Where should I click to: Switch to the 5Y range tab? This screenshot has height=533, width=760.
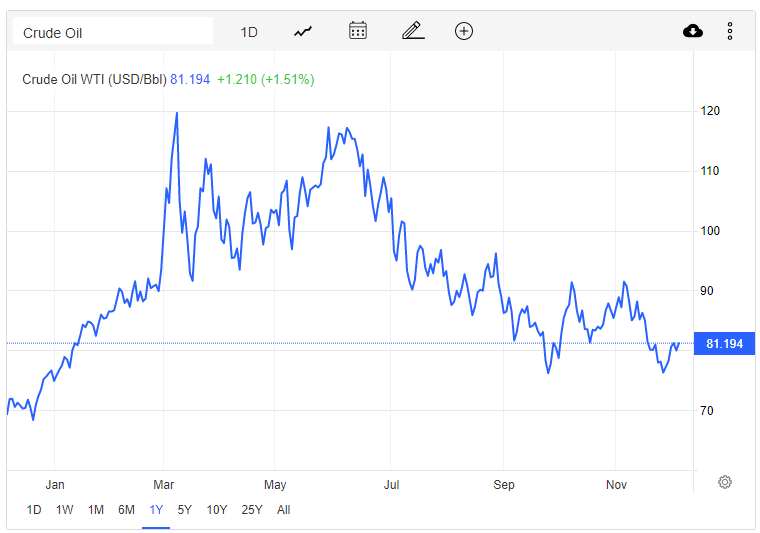point(185,510)
